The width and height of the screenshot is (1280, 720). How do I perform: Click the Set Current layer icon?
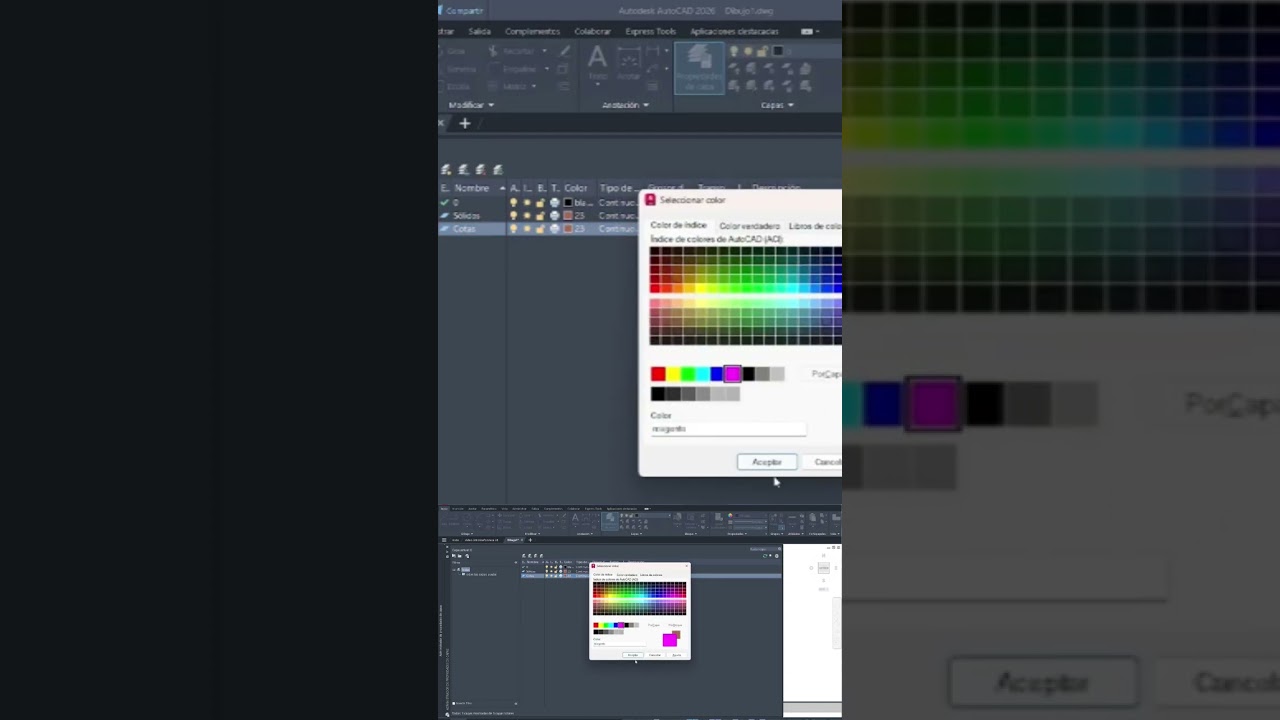[497, 170]
